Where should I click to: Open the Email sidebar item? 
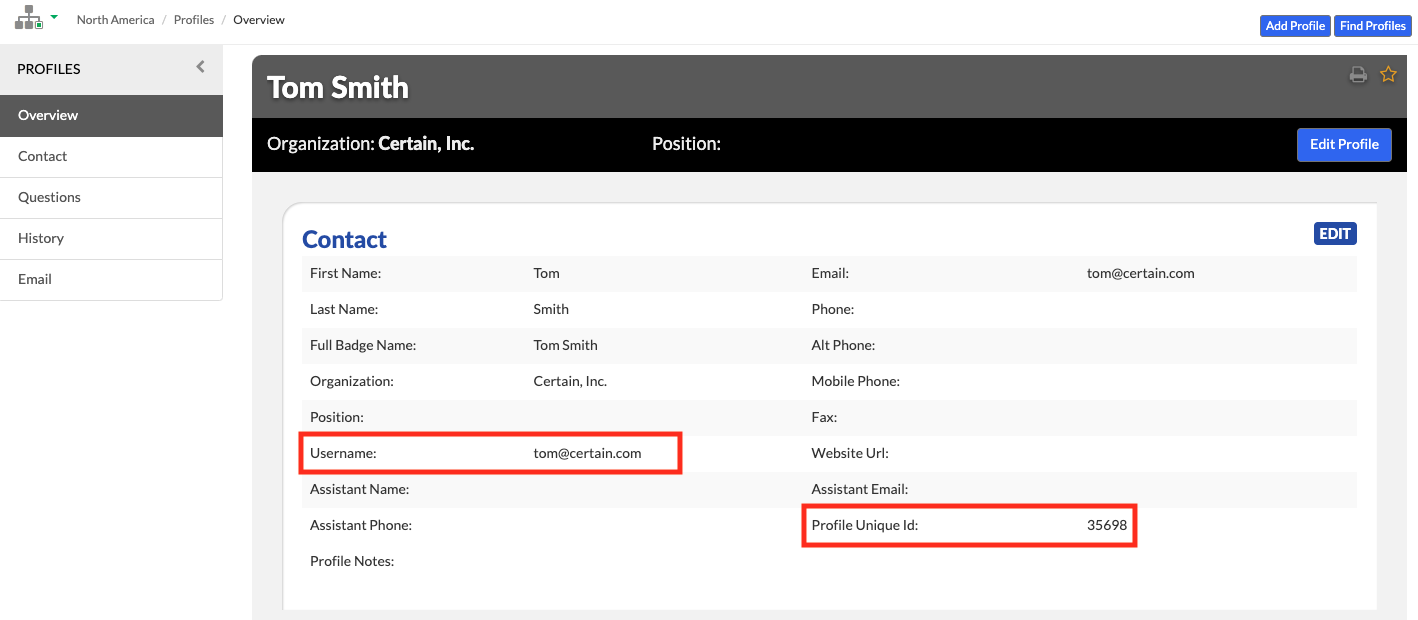pyautogui.click(x=111, y=279)
